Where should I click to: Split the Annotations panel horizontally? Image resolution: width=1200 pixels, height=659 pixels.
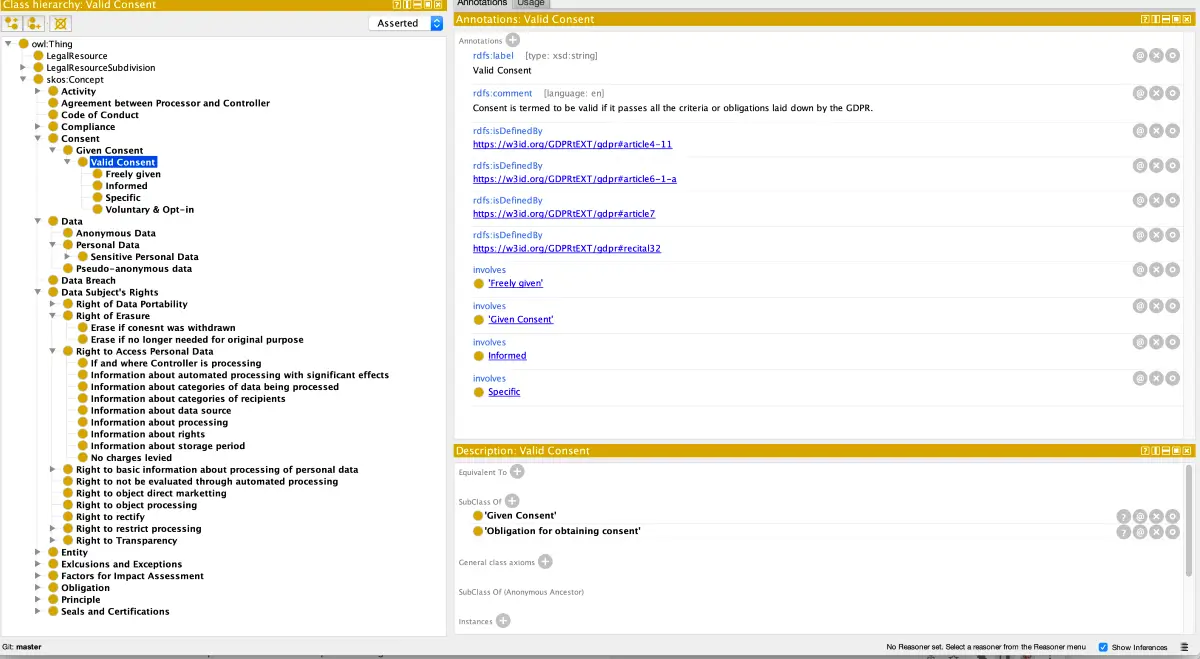(x=1165, y=19)
